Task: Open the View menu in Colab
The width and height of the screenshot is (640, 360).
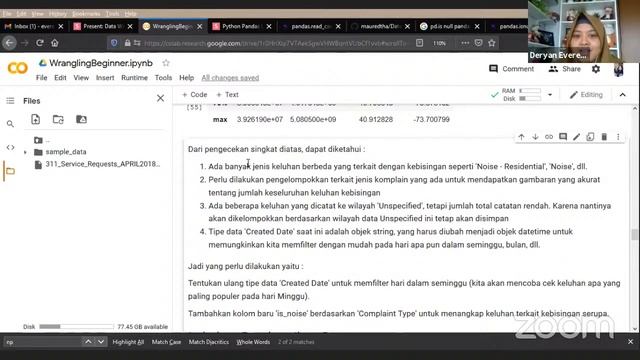Action: (81, 78)
